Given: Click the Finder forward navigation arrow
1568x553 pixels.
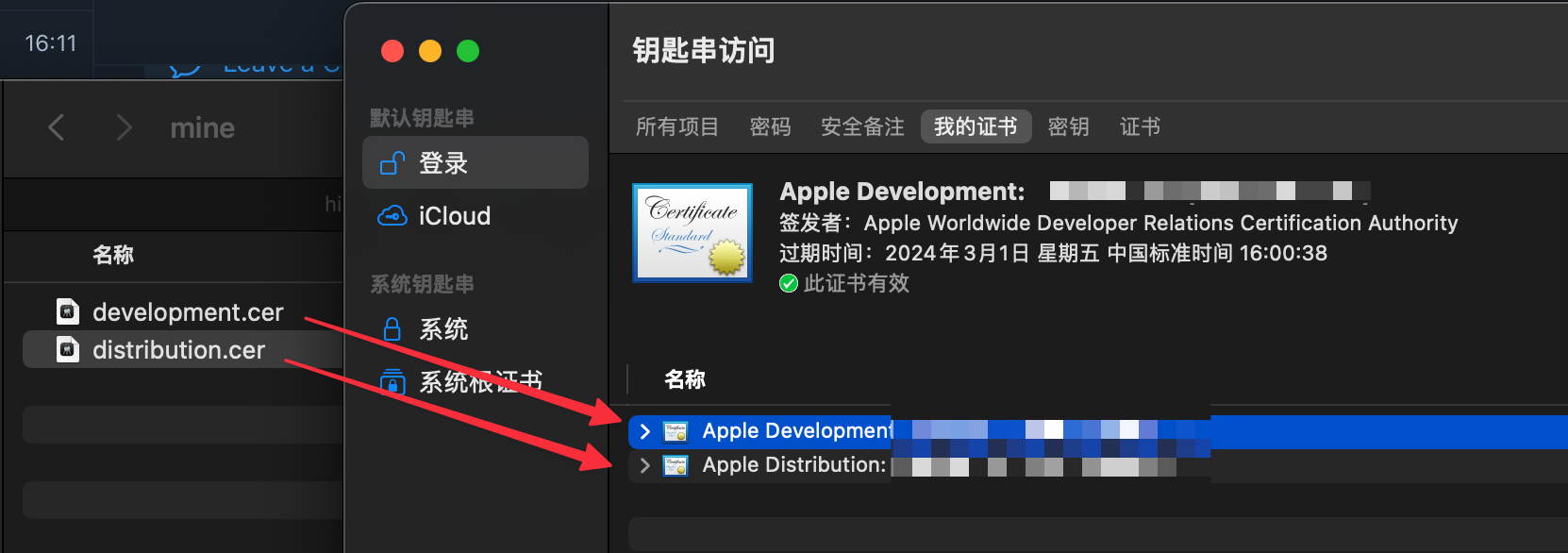Looking at the screenshot, I should tap(124, 127).
